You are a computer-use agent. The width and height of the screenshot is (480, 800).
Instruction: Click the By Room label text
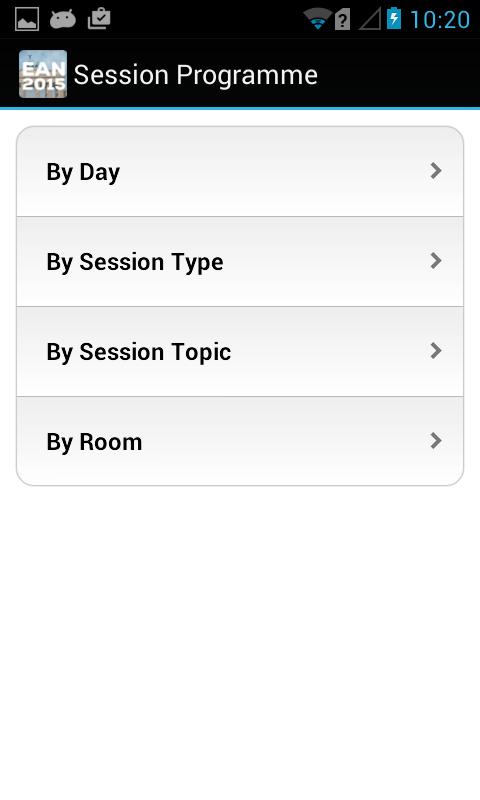pyautogui.click(x=94, y=442)
